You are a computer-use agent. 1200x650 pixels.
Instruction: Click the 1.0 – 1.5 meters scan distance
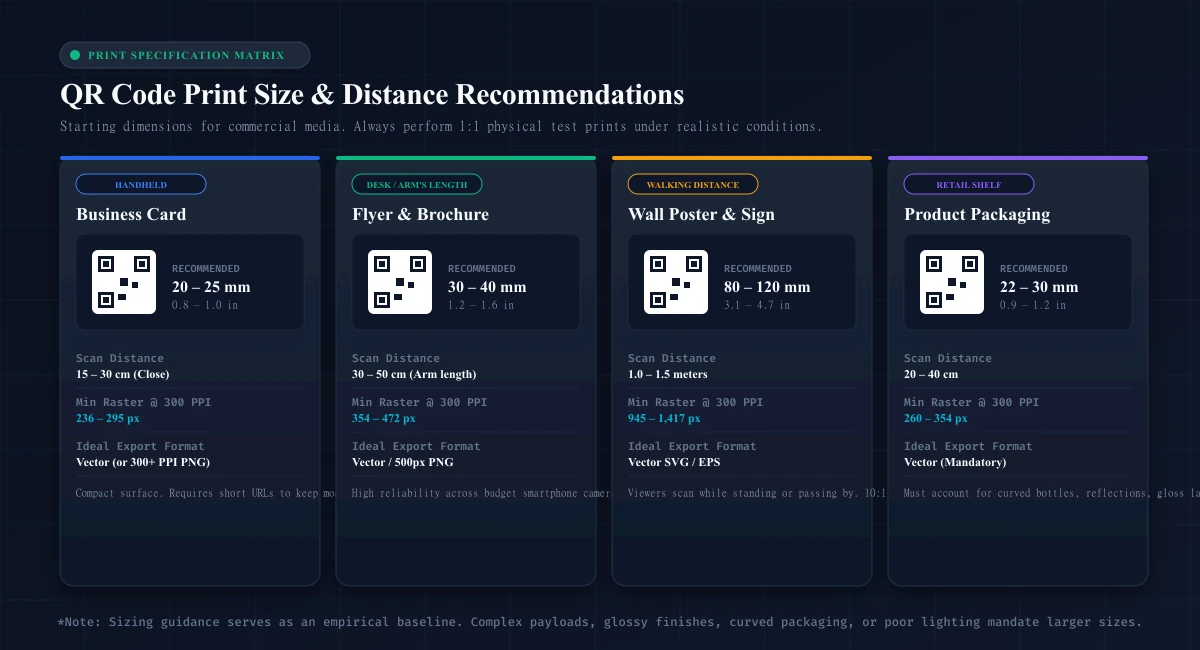click(668, 374)
